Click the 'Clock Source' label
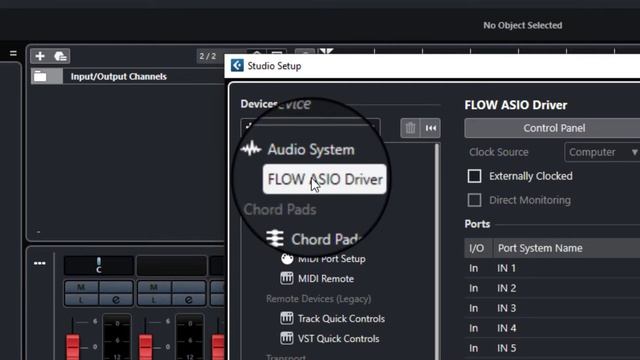Screen dimensions: 640x360 point(499,152)
